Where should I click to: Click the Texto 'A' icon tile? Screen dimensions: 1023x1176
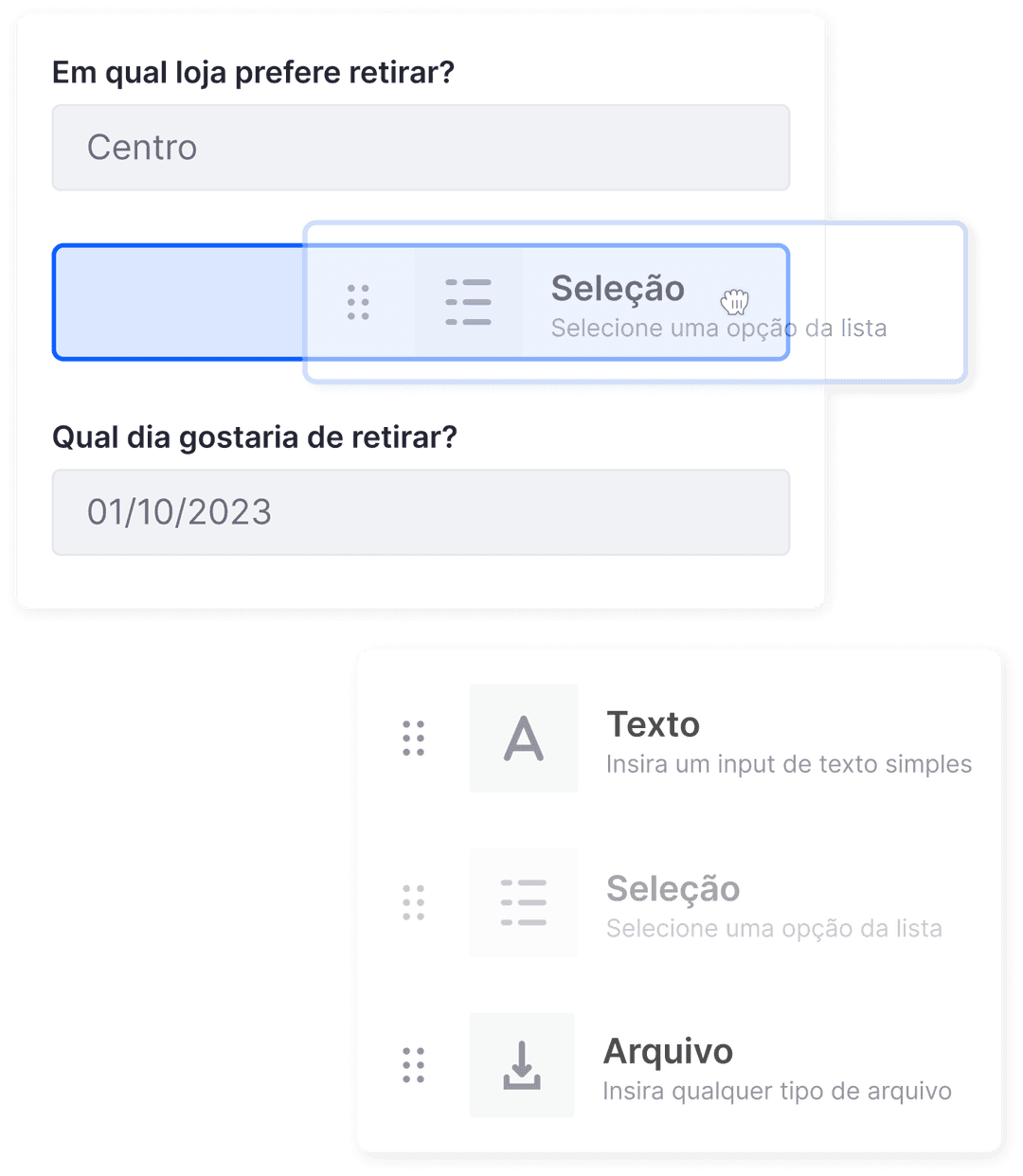pos(524,739)
